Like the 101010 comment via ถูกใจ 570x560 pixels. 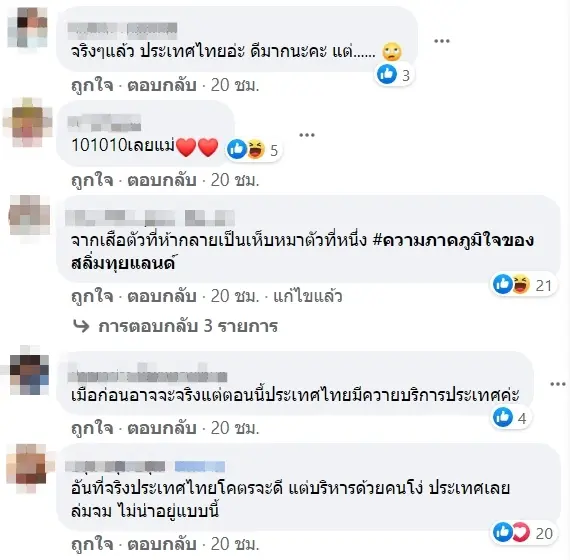click(x=92, y=180)
